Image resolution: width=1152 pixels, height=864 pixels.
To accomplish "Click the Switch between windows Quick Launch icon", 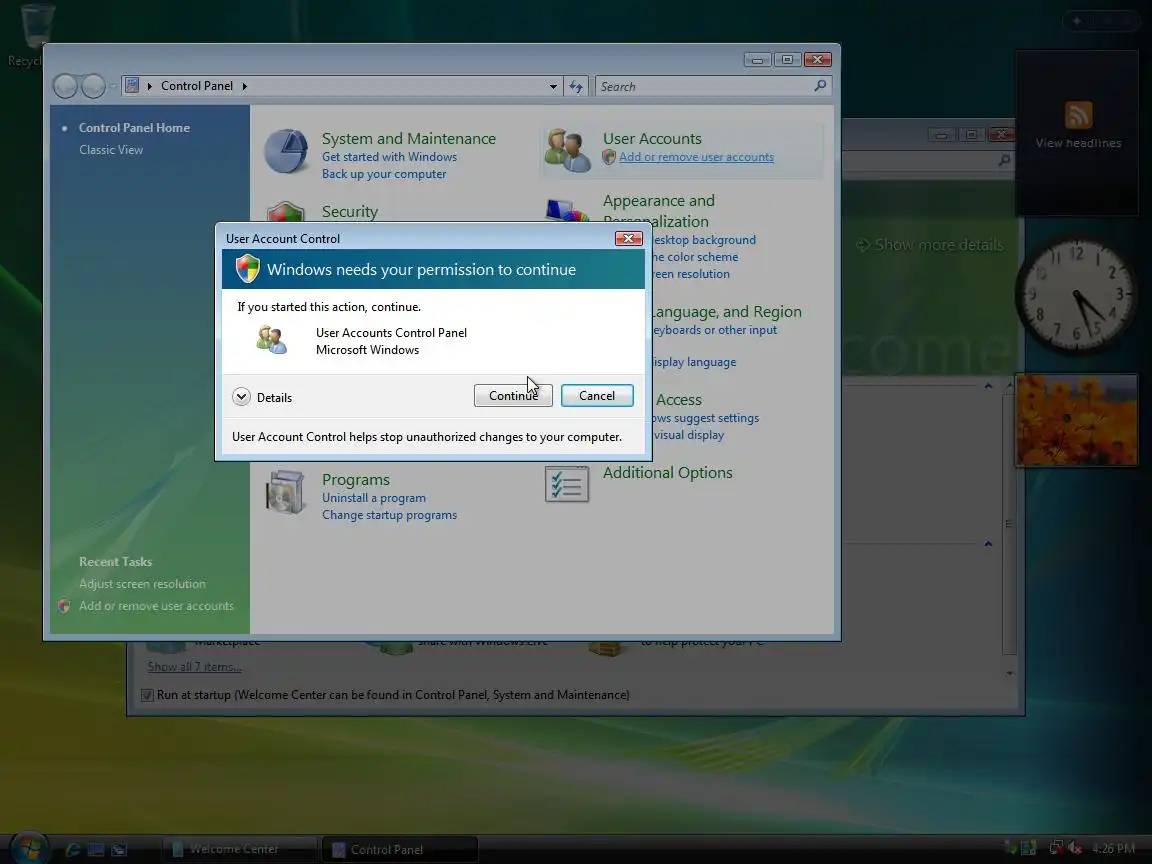I will [x=118, y=849].
